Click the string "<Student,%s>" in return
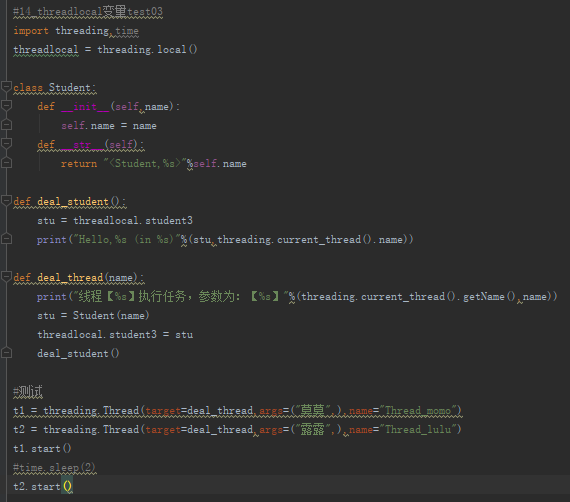570x502 pixels. [145, 164]
